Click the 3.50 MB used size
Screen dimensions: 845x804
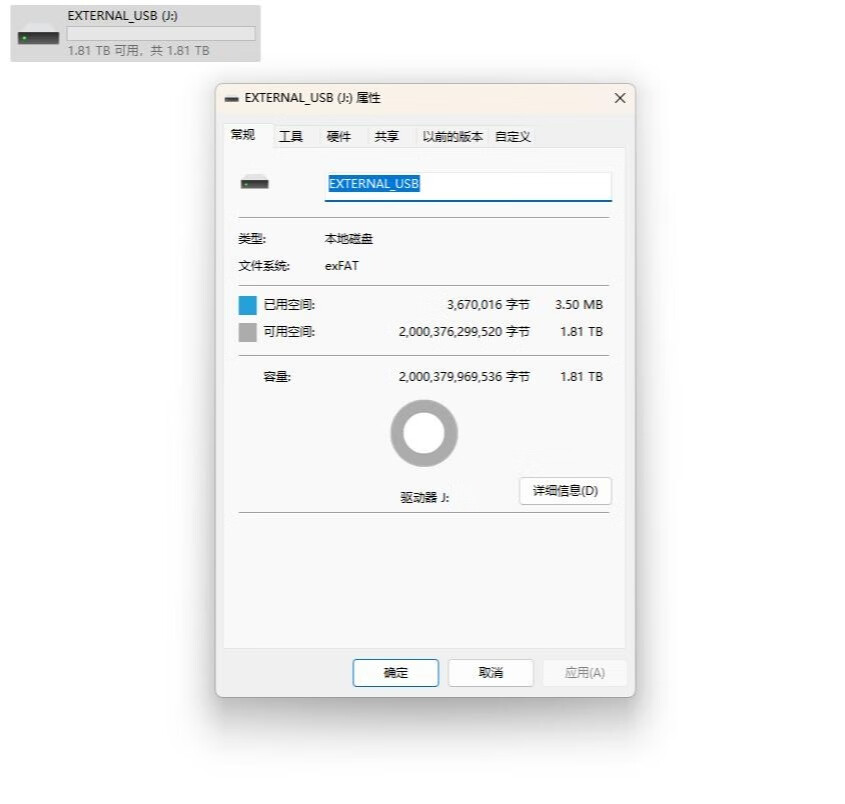tap(579, 304)
